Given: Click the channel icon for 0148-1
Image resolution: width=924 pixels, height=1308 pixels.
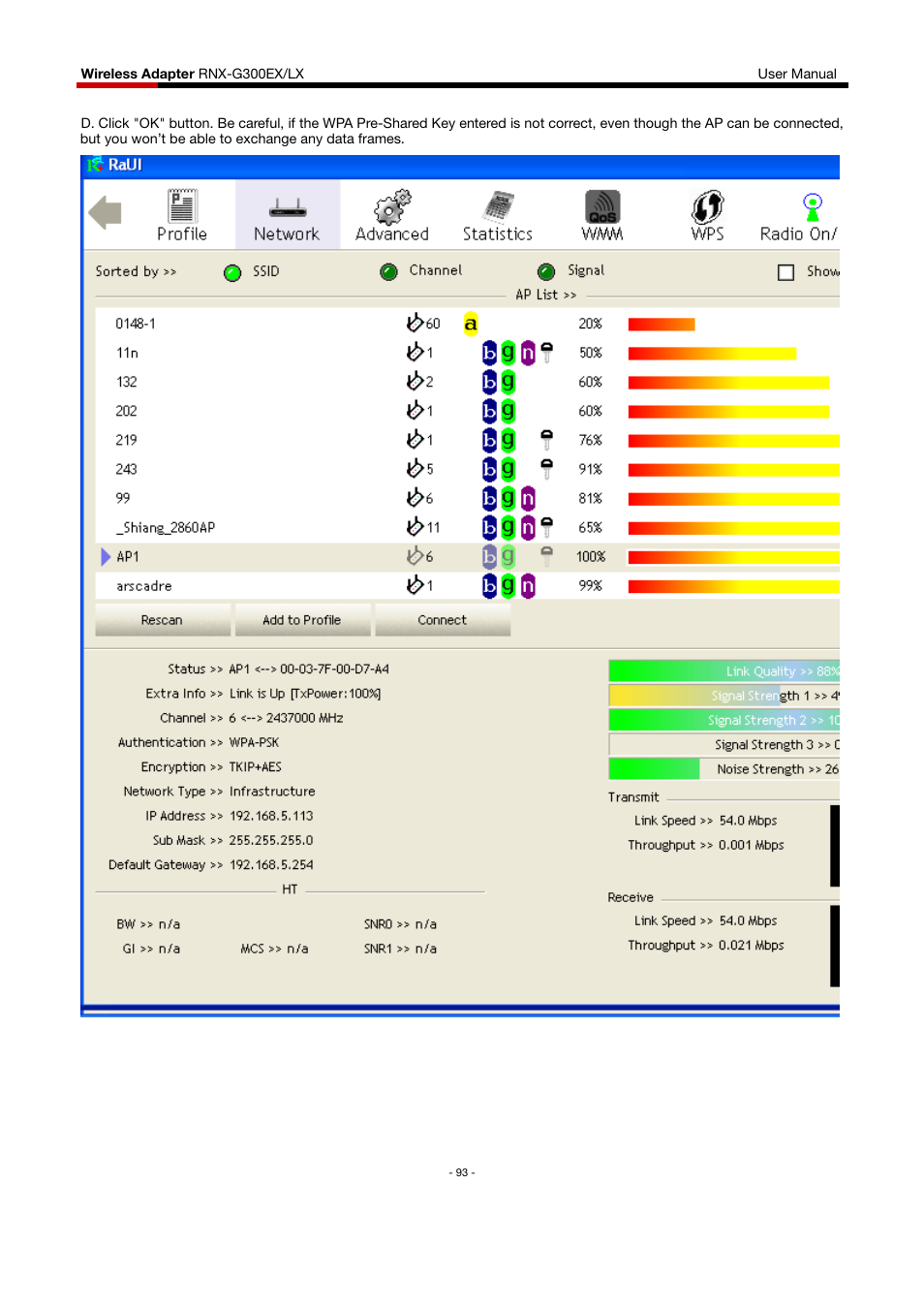Looking at the screenshot, I should tap(416, 323).
